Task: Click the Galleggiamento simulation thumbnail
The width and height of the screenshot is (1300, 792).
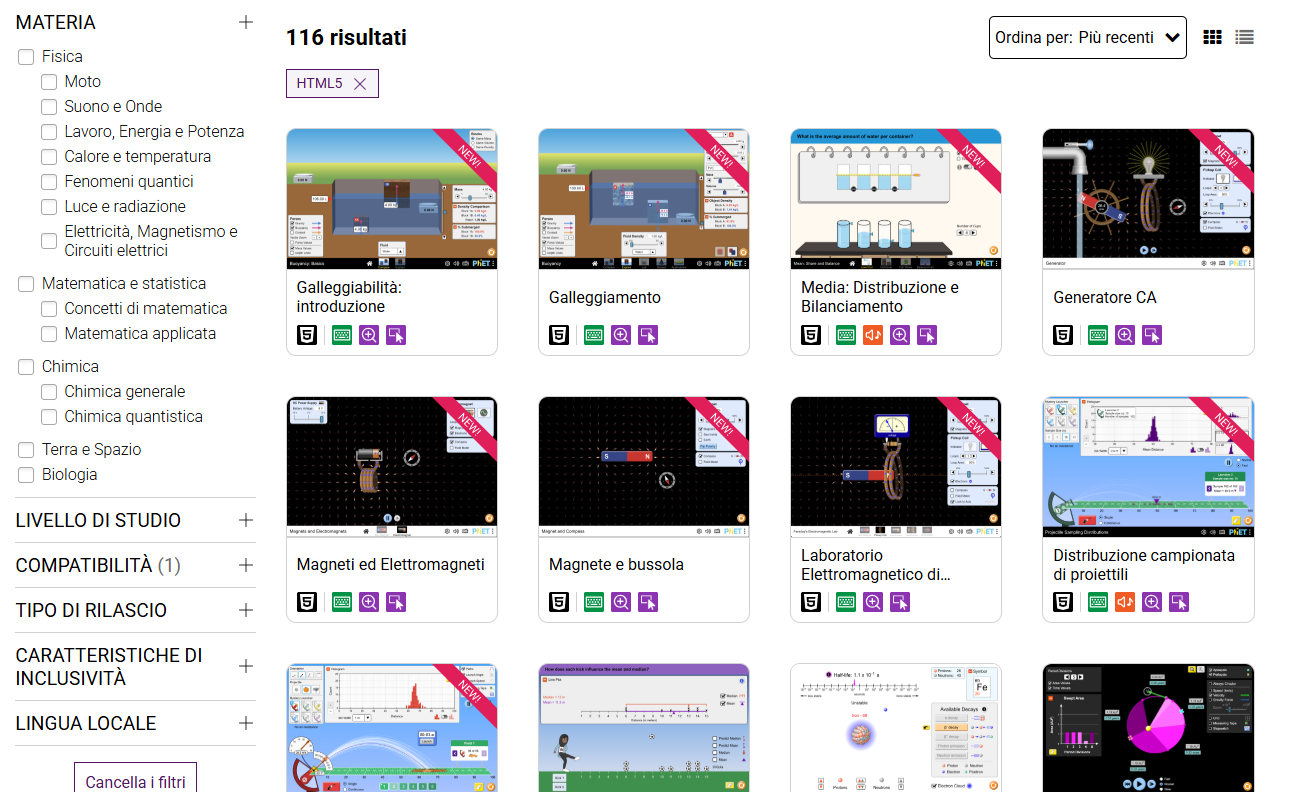Action: (x=644, y=199)
